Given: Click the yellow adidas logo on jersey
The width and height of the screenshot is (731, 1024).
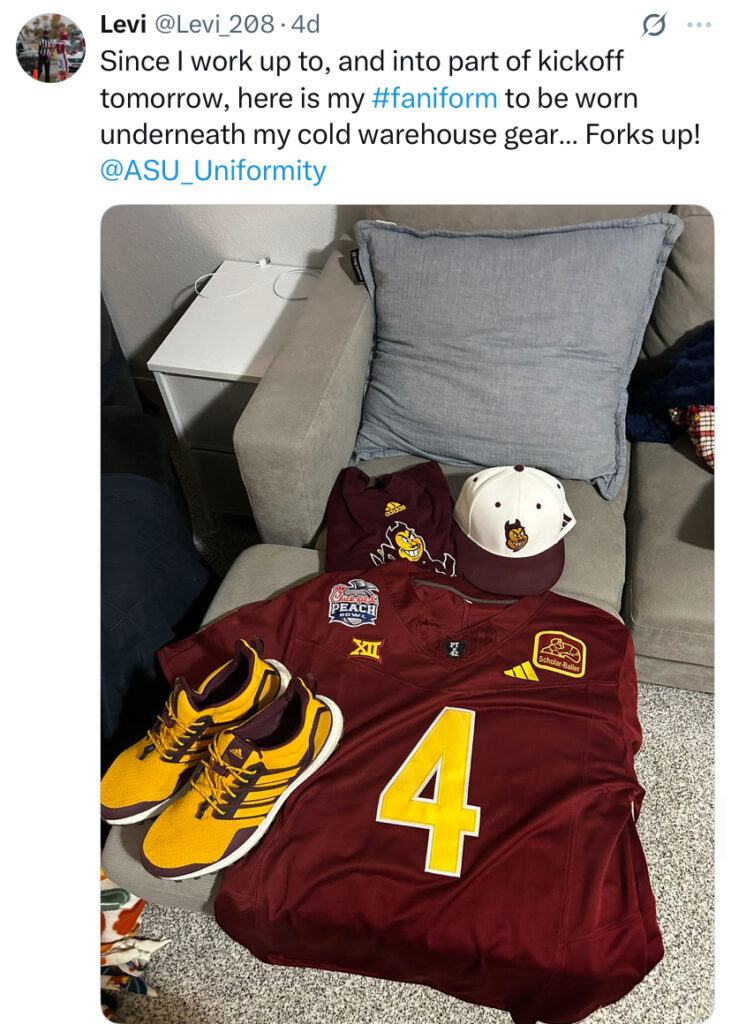Looking at the screenshot, I should click(x=521, y=671).
